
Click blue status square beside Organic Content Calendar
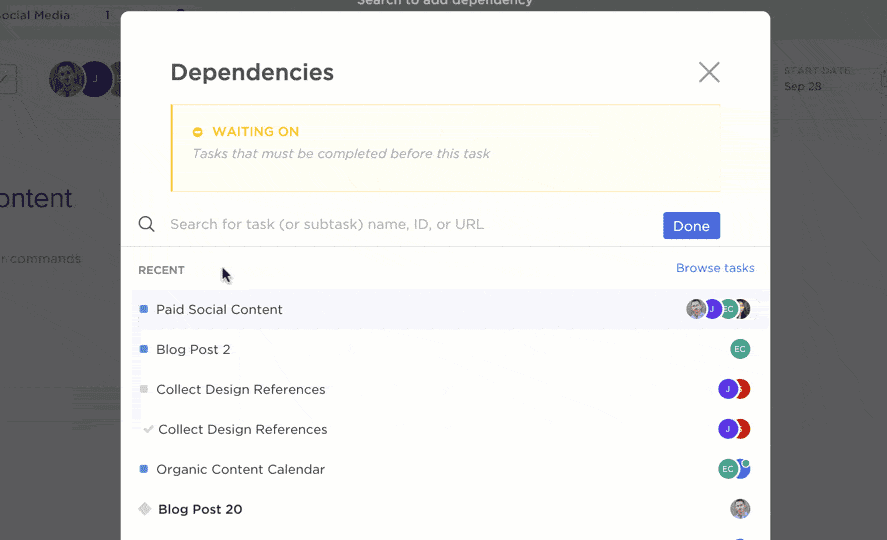pos(144,469)
